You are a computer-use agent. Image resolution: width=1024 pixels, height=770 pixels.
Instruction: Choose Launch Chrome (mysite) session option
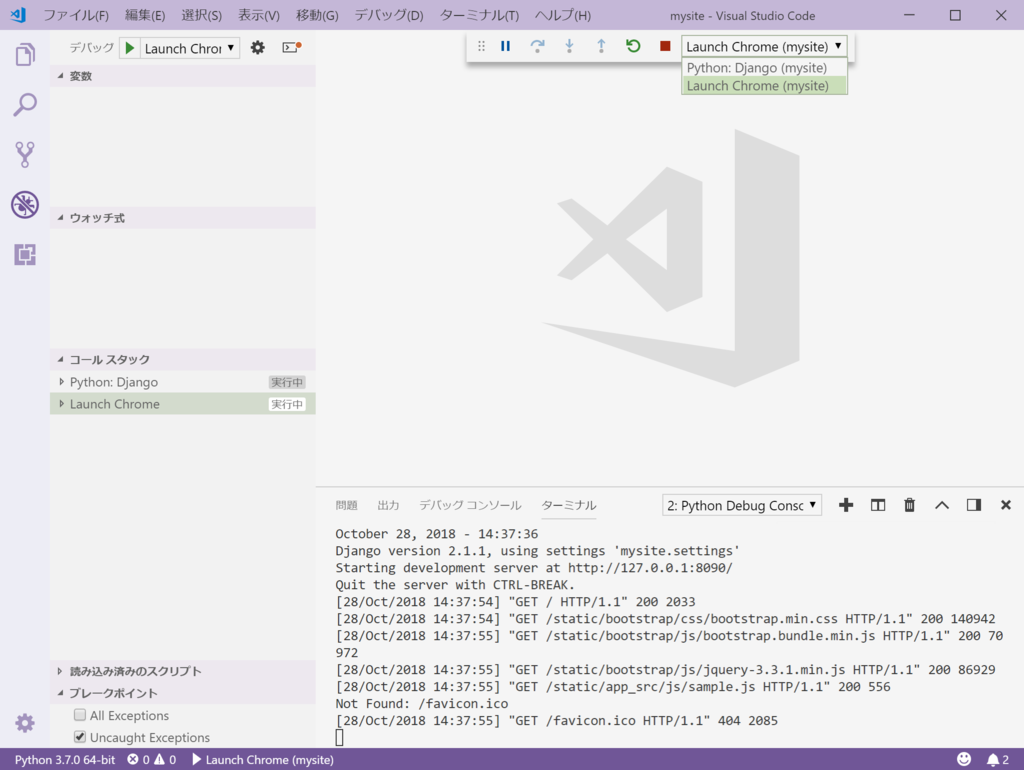click(x=764, y=86)
